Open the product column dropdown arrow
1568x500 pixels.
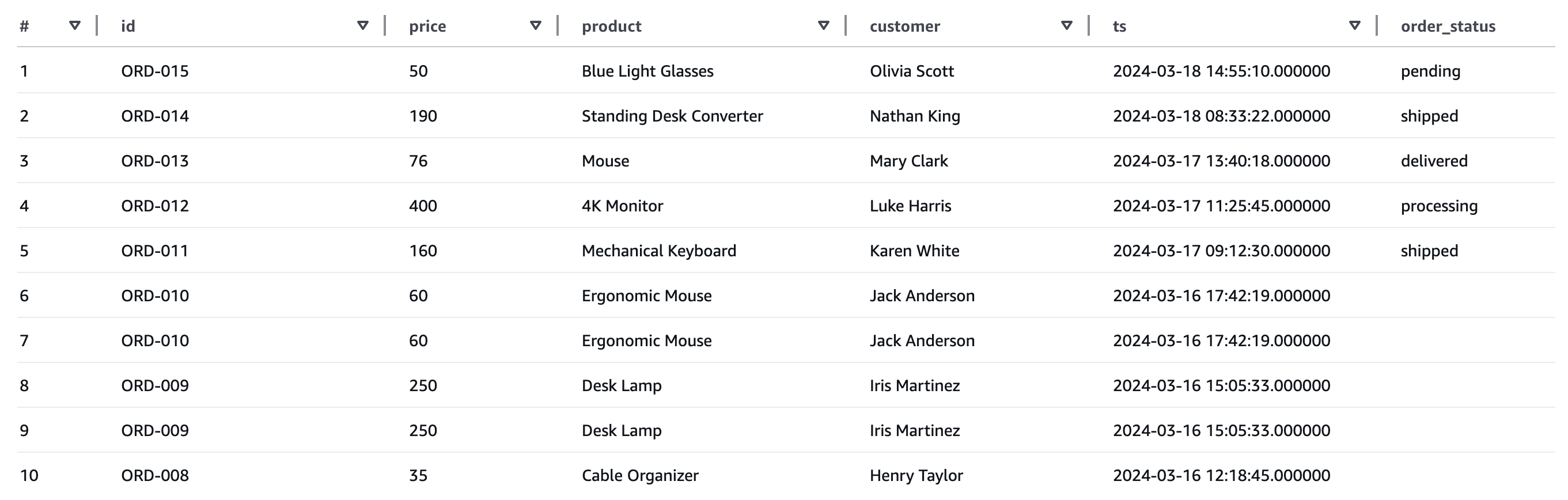[x=824, y=25]
